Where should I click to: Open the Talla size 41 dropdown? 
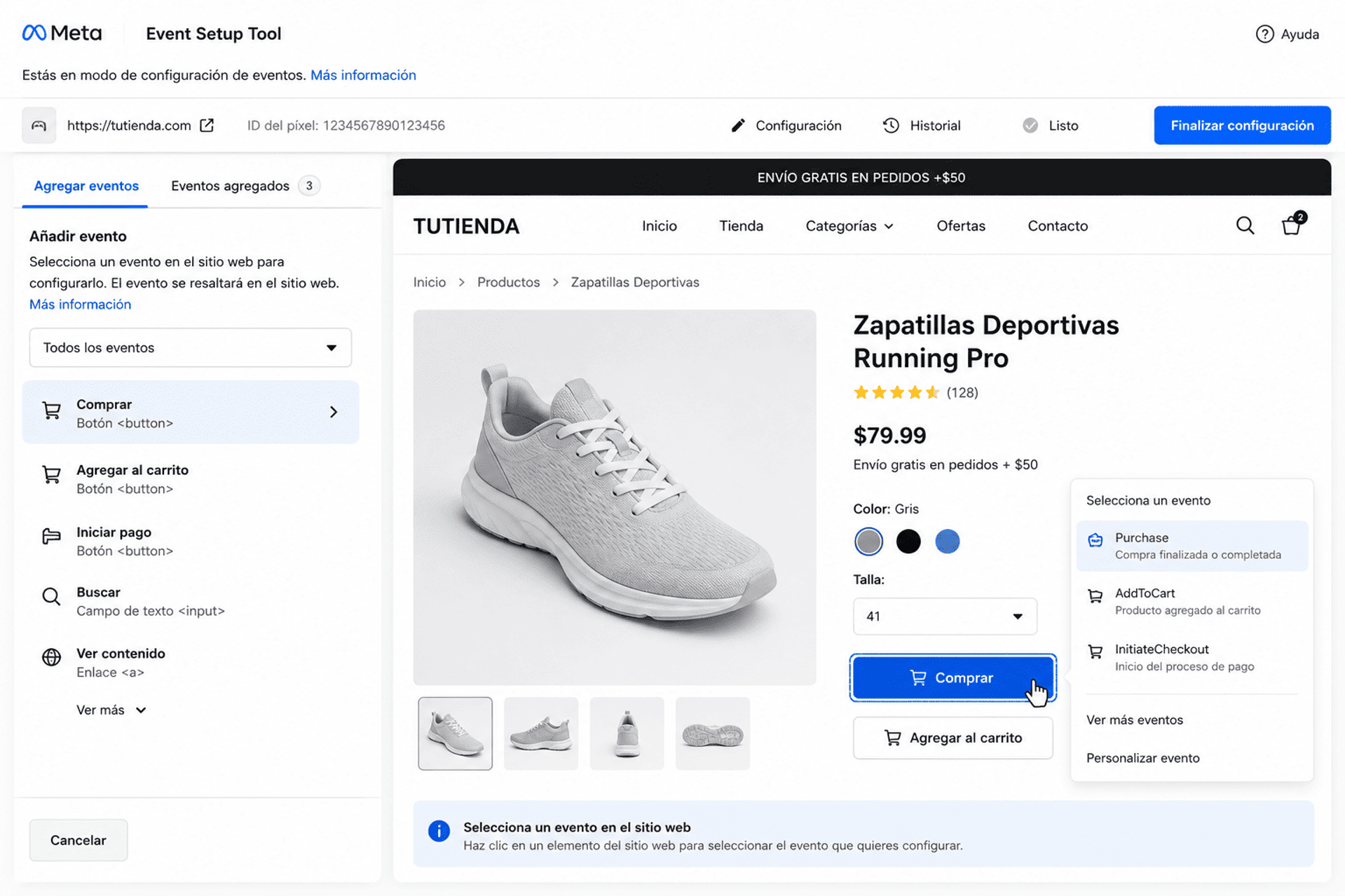(944, 616)
